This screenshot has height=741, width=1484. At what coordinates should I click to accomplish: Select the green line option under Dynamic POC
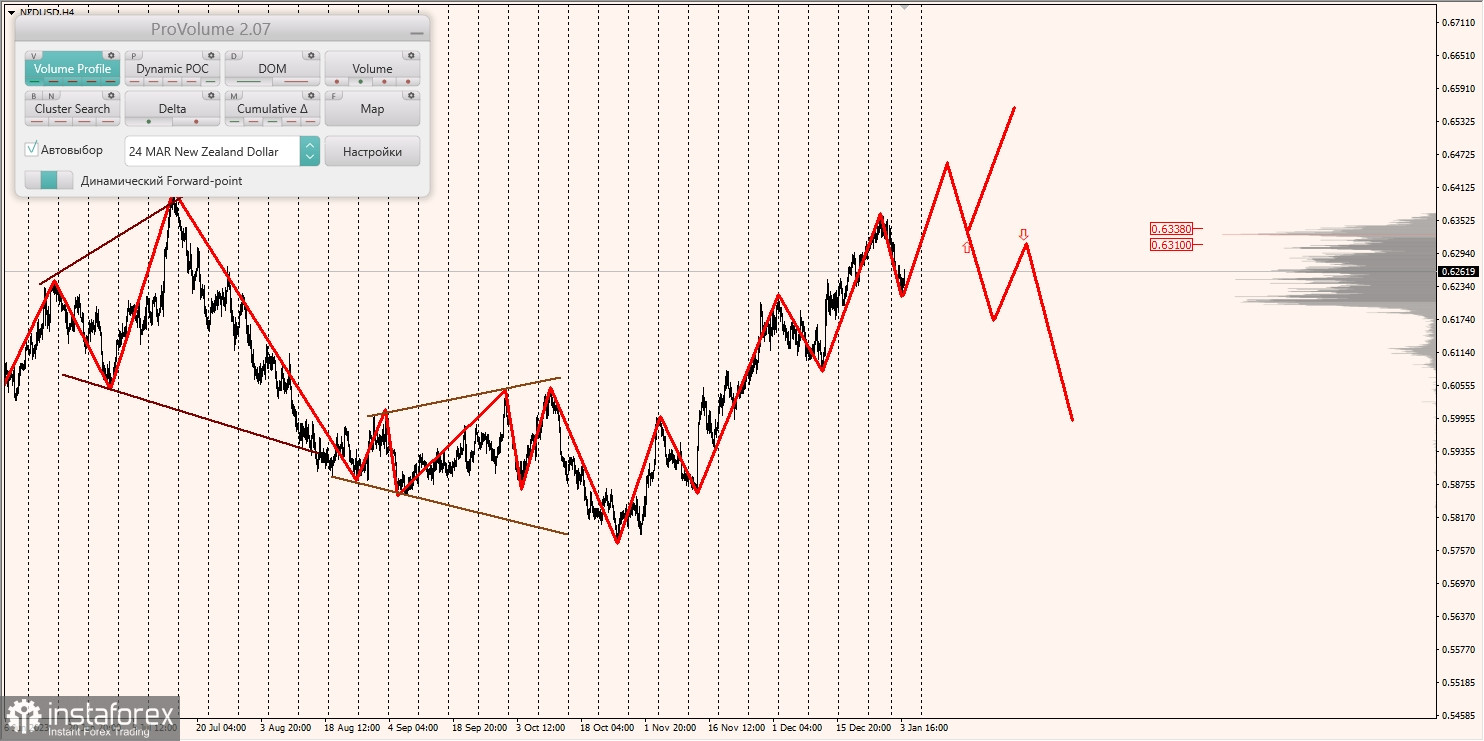(x=210, y=82)
